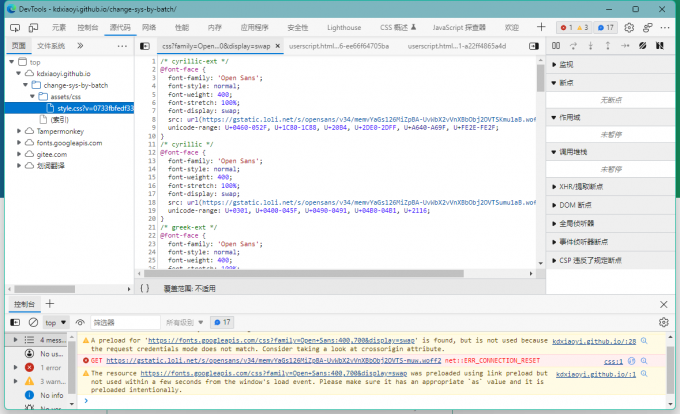
Task: Expand the fonts.googleapis.com tree node
Action: pyautogui.click(x=19, y=143)
